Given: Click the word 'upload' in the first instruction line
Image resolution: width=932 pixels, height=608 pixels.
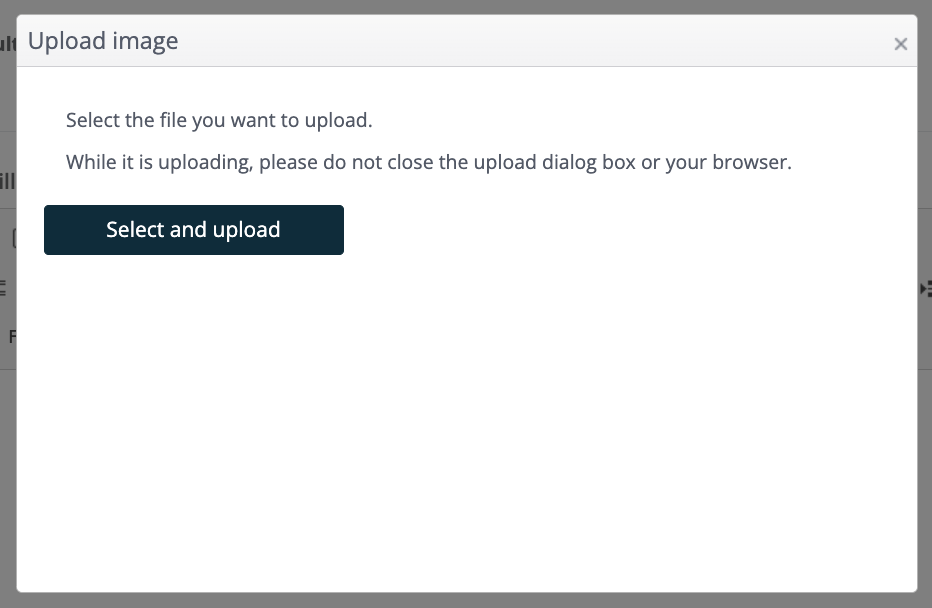Looking at the screenshot, I should click(338, 120).
